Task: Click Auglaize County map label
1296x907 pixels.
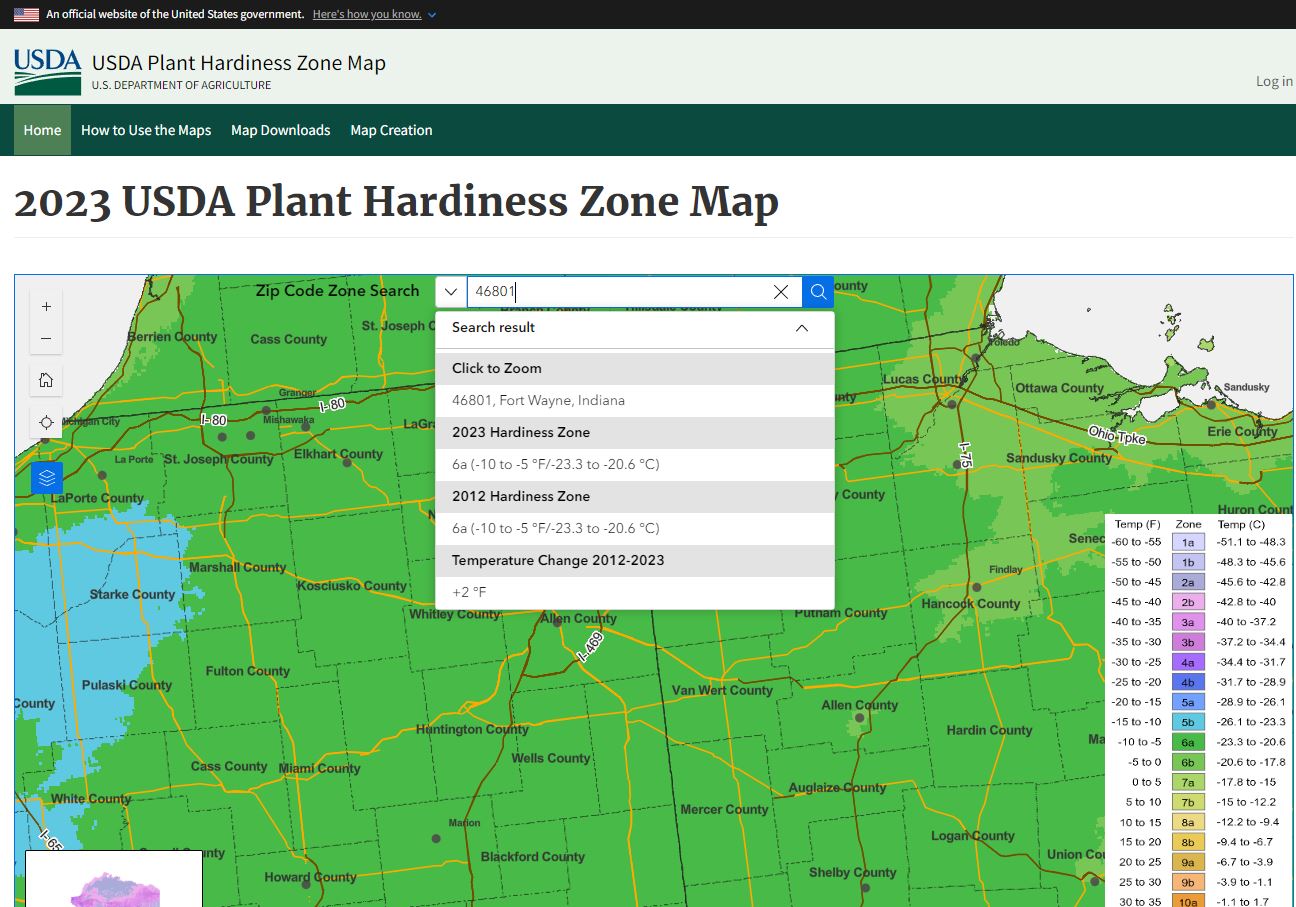Action: tap(837, 787)
